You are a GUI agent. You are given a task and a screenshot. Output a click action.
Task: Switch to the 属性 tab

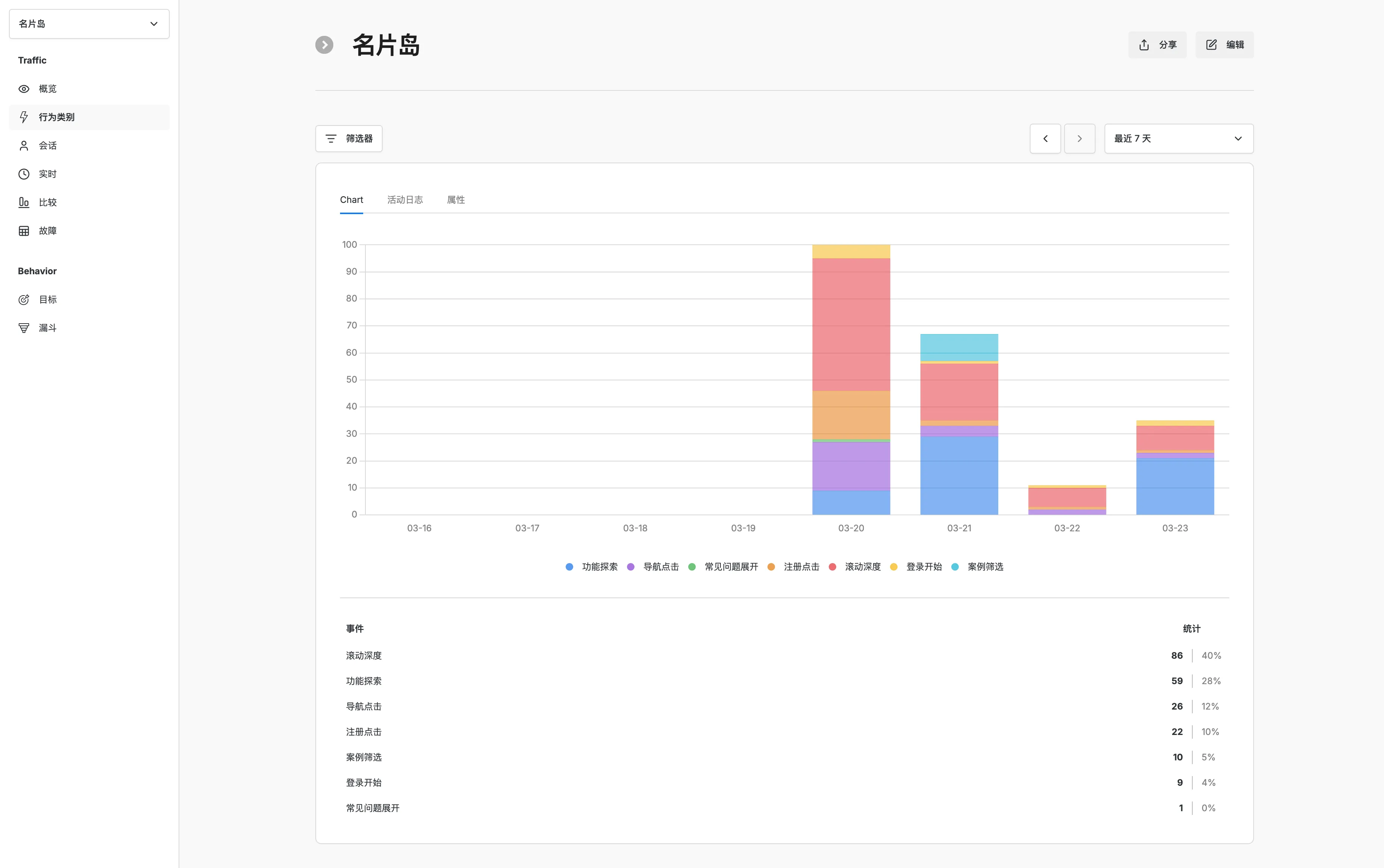456,200
